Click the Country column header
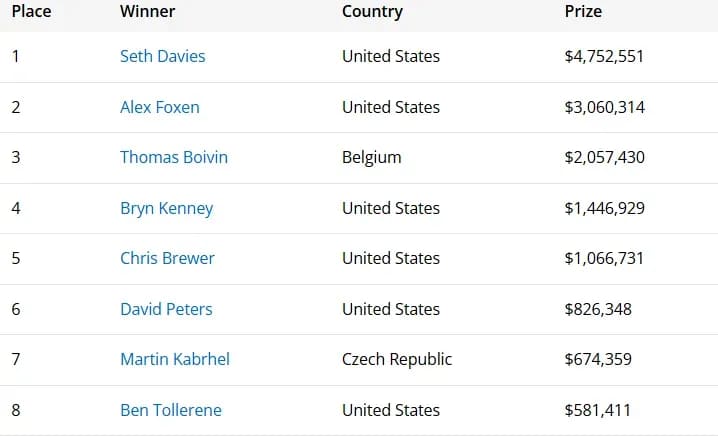 click(372, 12)
